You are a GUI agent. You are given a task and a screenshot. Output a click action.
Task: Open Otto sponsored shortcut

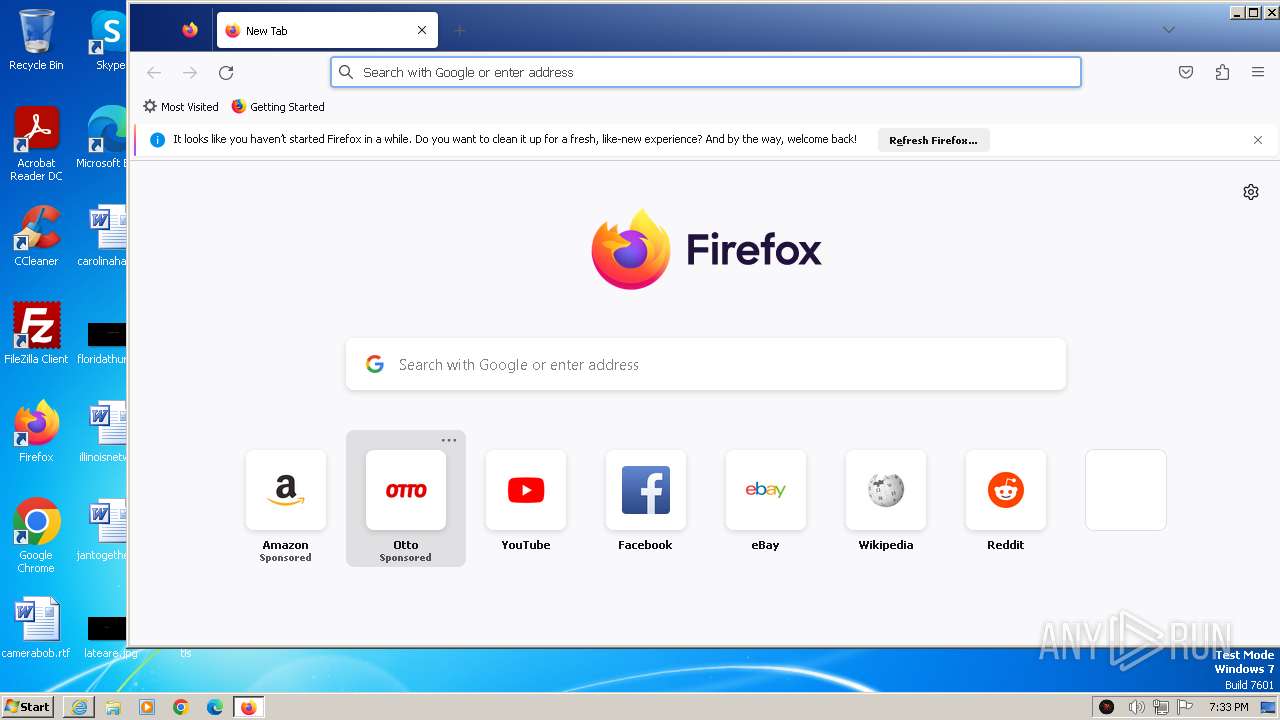pos(406,498)
